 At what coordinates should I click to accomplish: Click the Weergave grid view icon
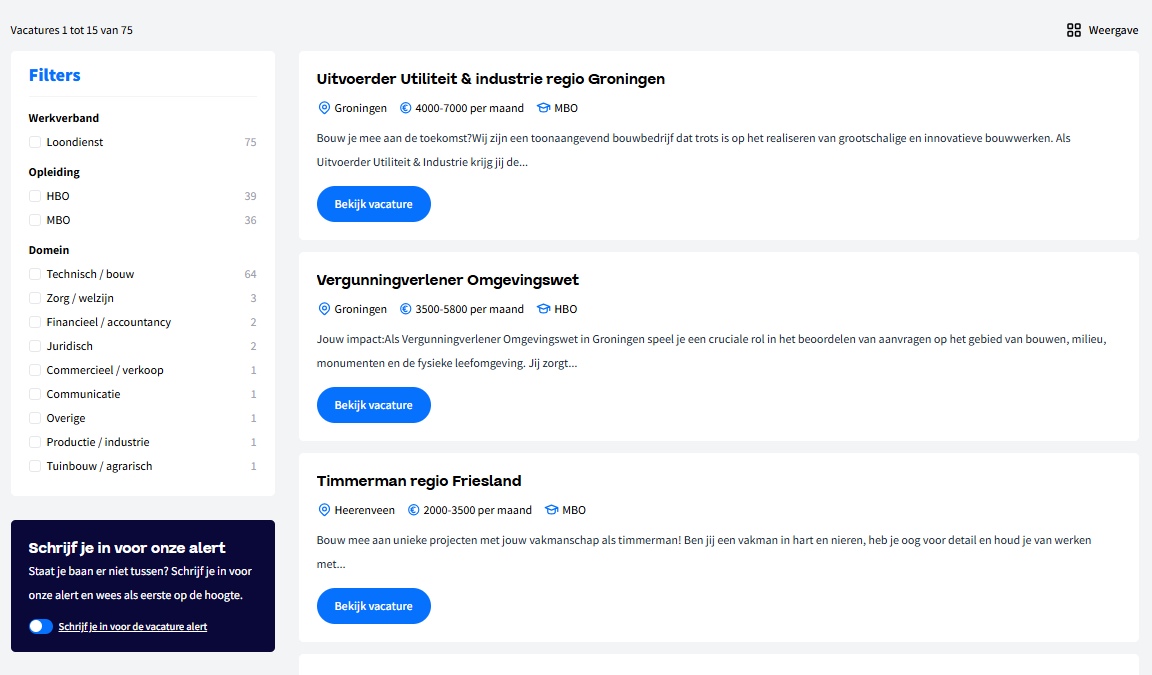(1074, 30)
